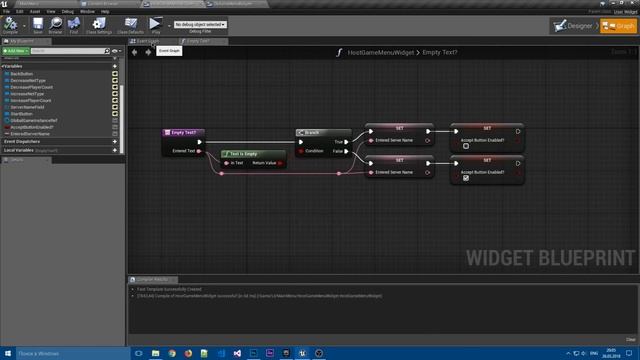Select the DecreasePlayerCount variable
Image resolution: width=640 pixels, height=360 pixels.
point(31,87)
